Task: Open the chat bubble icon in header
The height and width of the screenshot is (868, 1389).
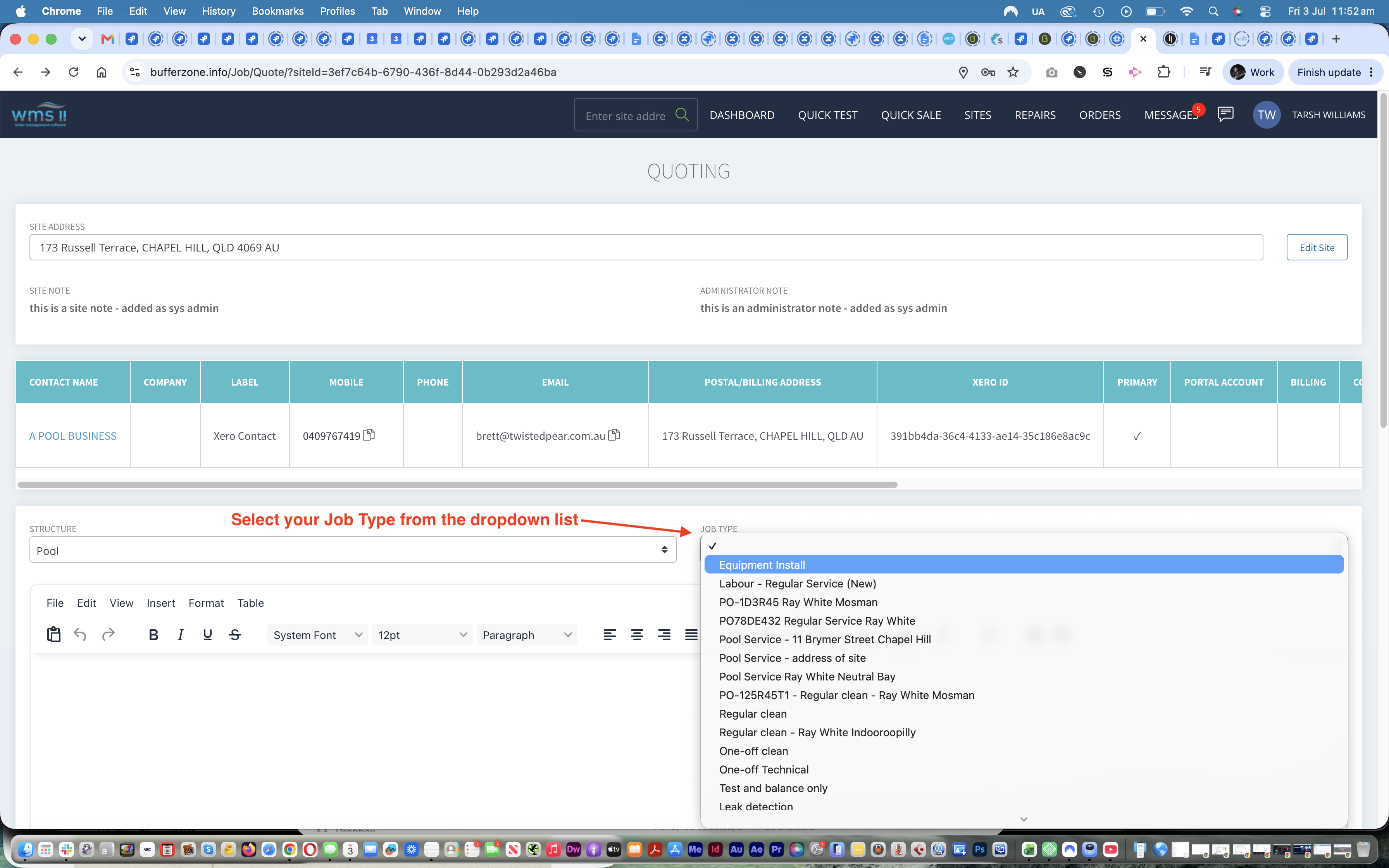Action: 1225,114
